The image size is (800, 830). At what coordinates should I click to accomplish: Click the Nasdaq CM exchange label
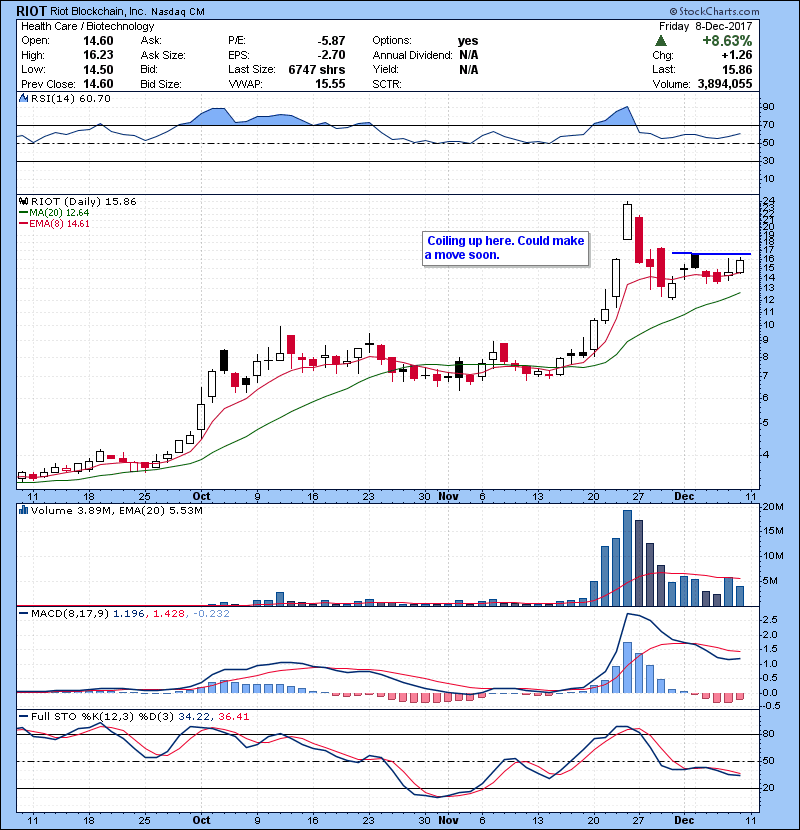pyautogui.click(x=178, y=12)
